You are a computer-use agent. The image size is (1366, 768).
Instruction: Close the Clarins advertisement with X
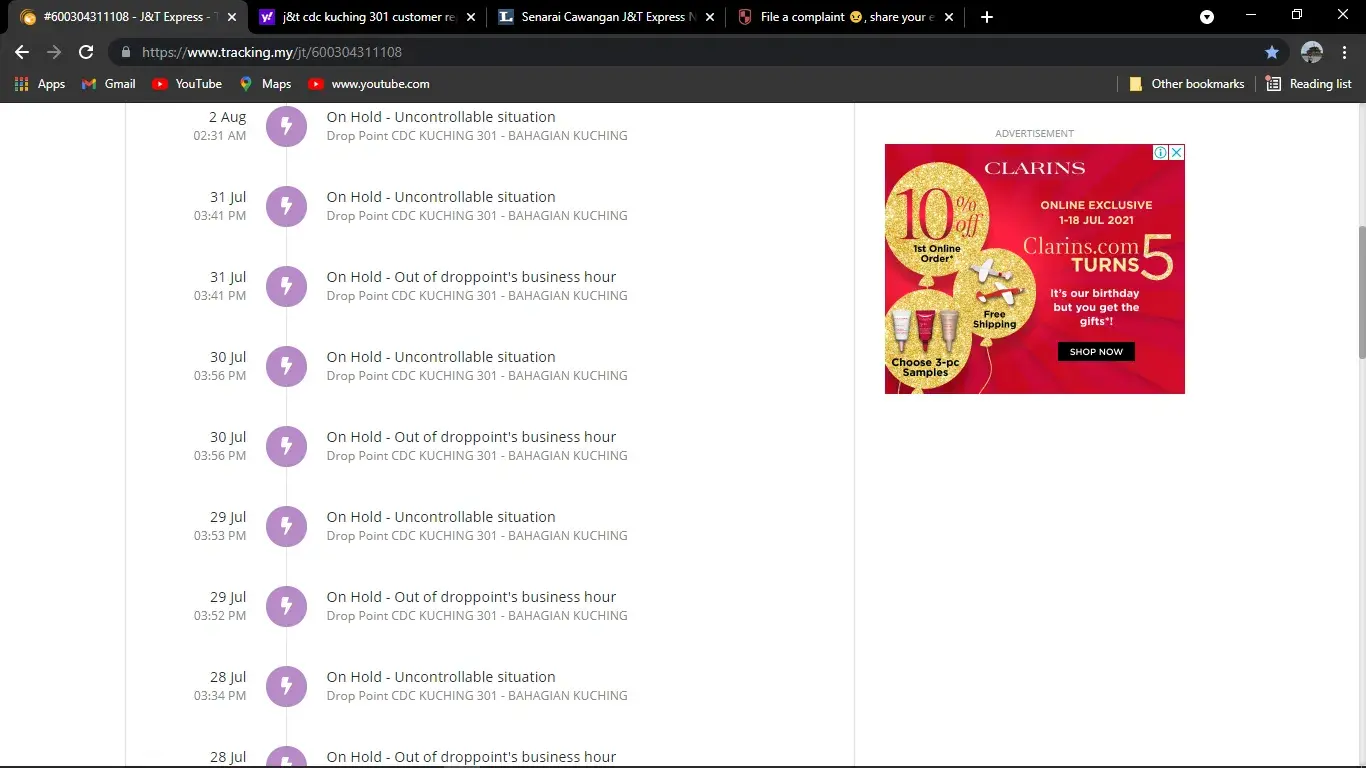click(1177, 153)
